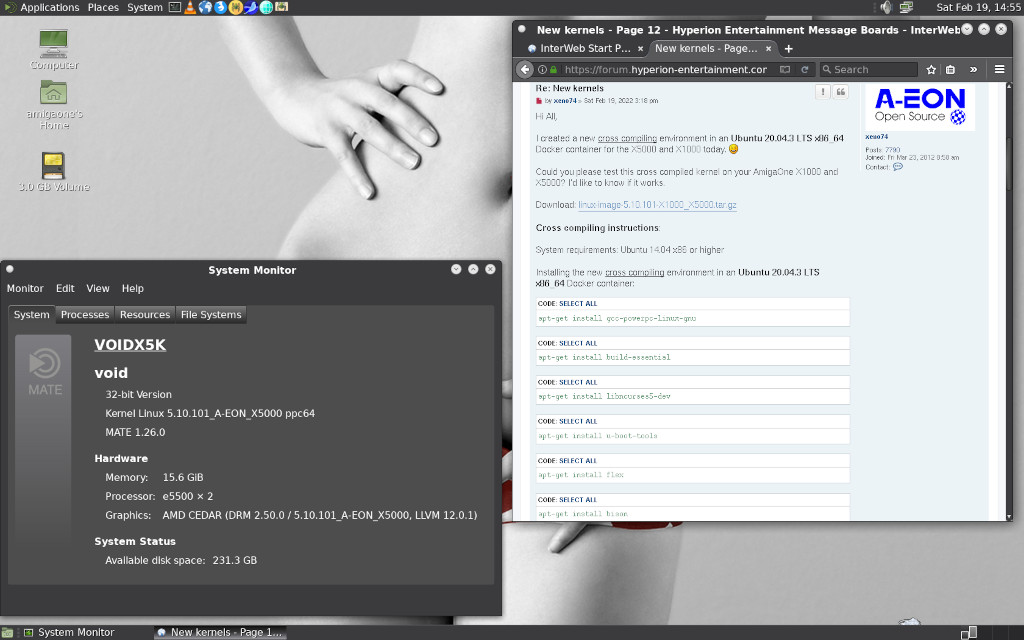The image size is (1024, 640).
Task: Close the New kernels tab
Action: [x=769, y=48]
